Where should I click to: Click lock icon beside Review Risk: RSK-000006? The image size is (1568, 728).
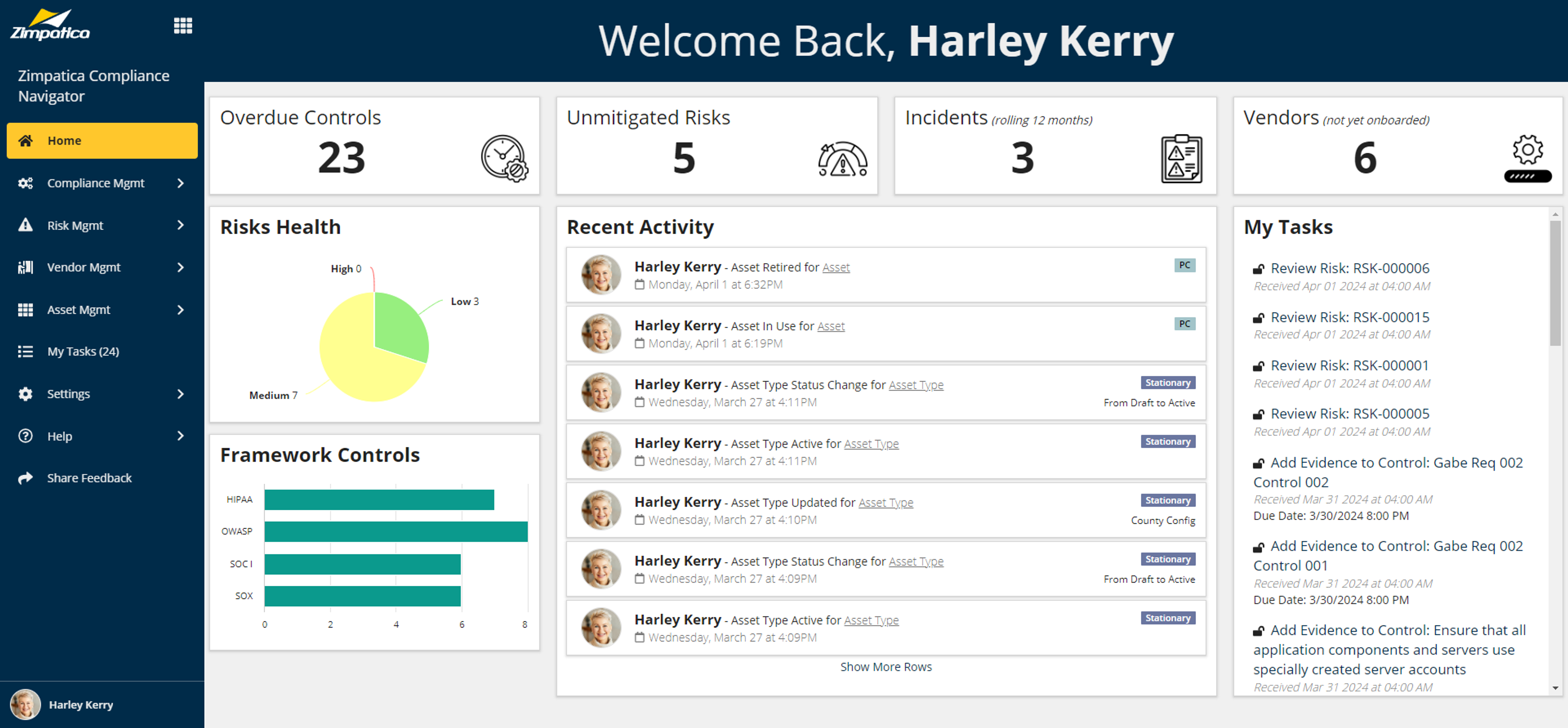(1259, 269)
